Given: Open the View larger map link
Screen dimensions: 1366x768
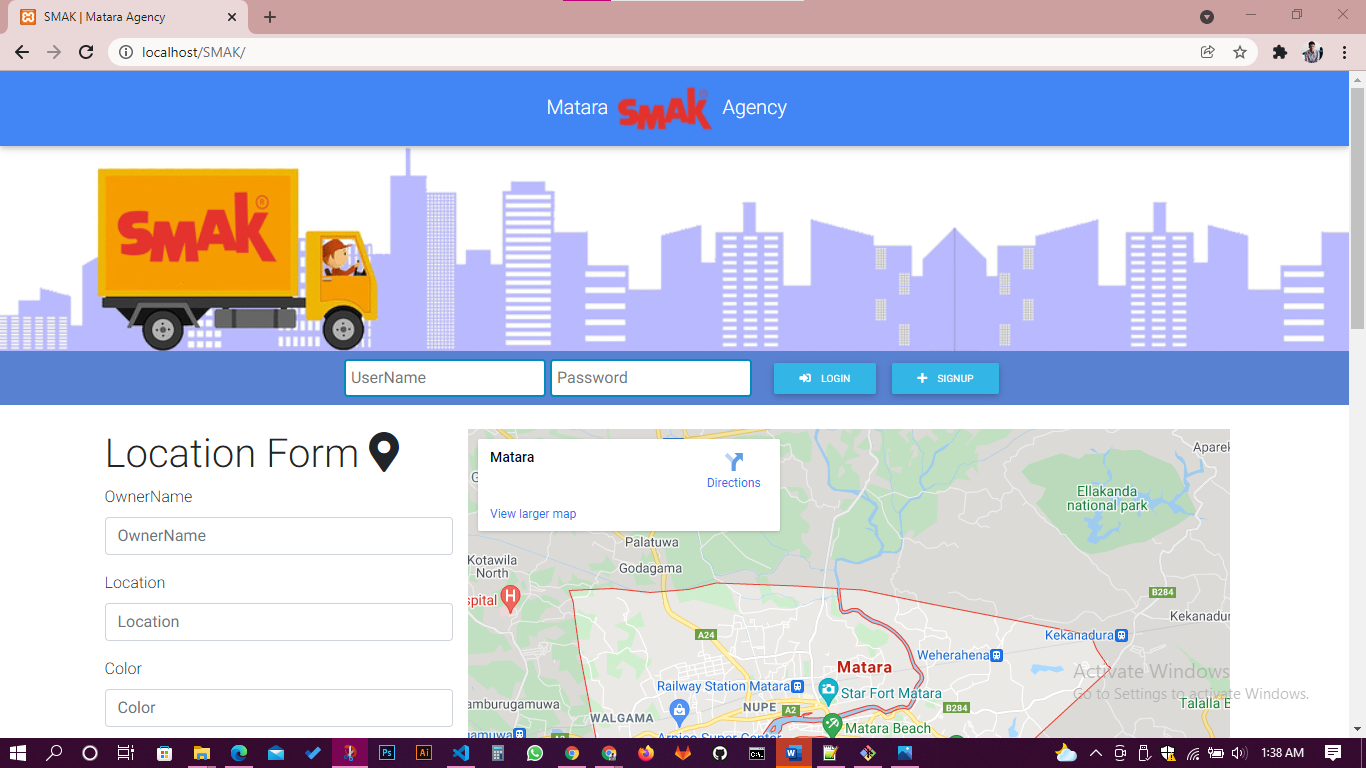Looking at the screenshot, I should tap(533, 514).
